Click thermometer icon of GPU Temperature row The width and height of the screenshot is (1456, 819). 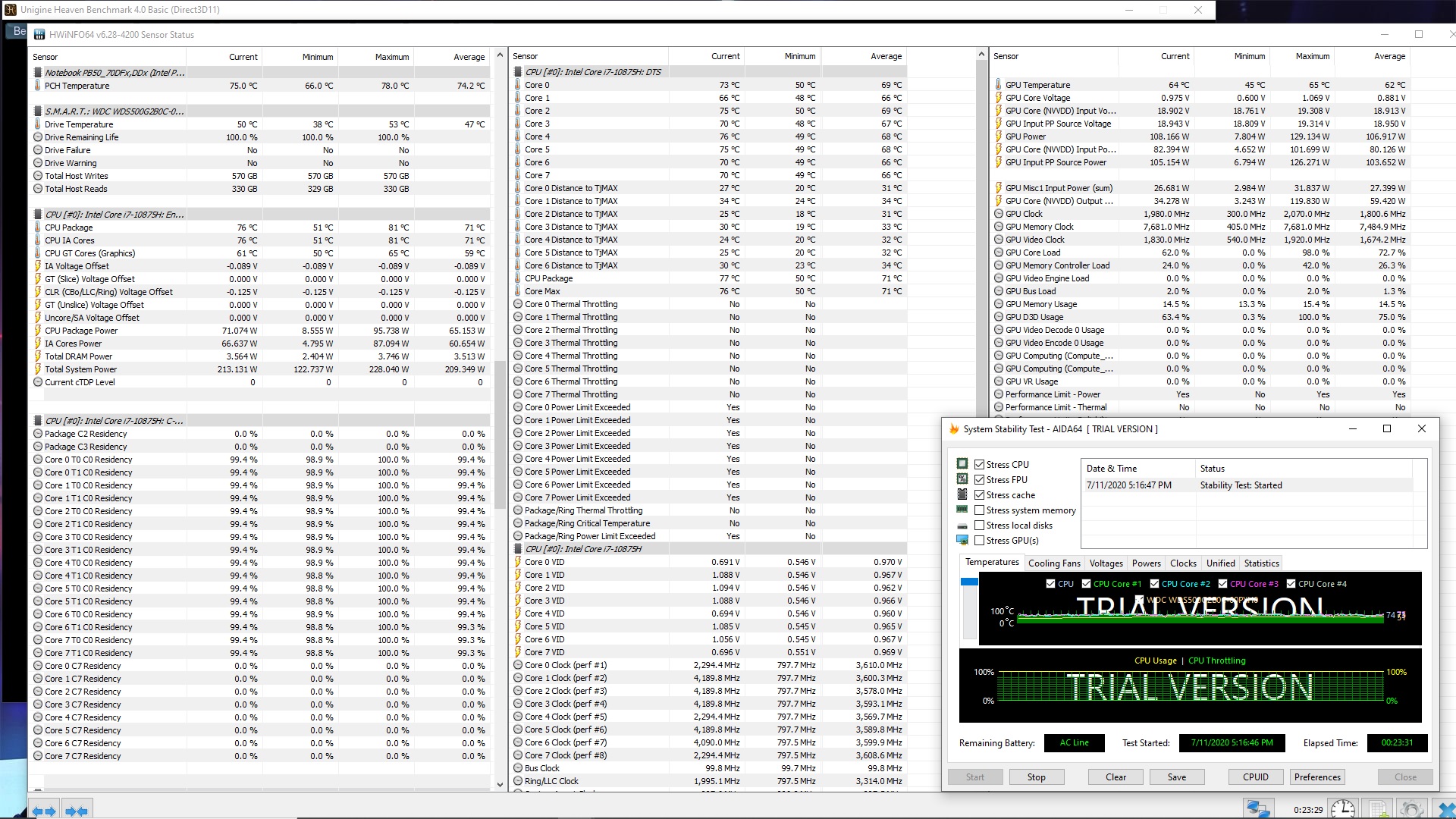(x=999, y=85)
